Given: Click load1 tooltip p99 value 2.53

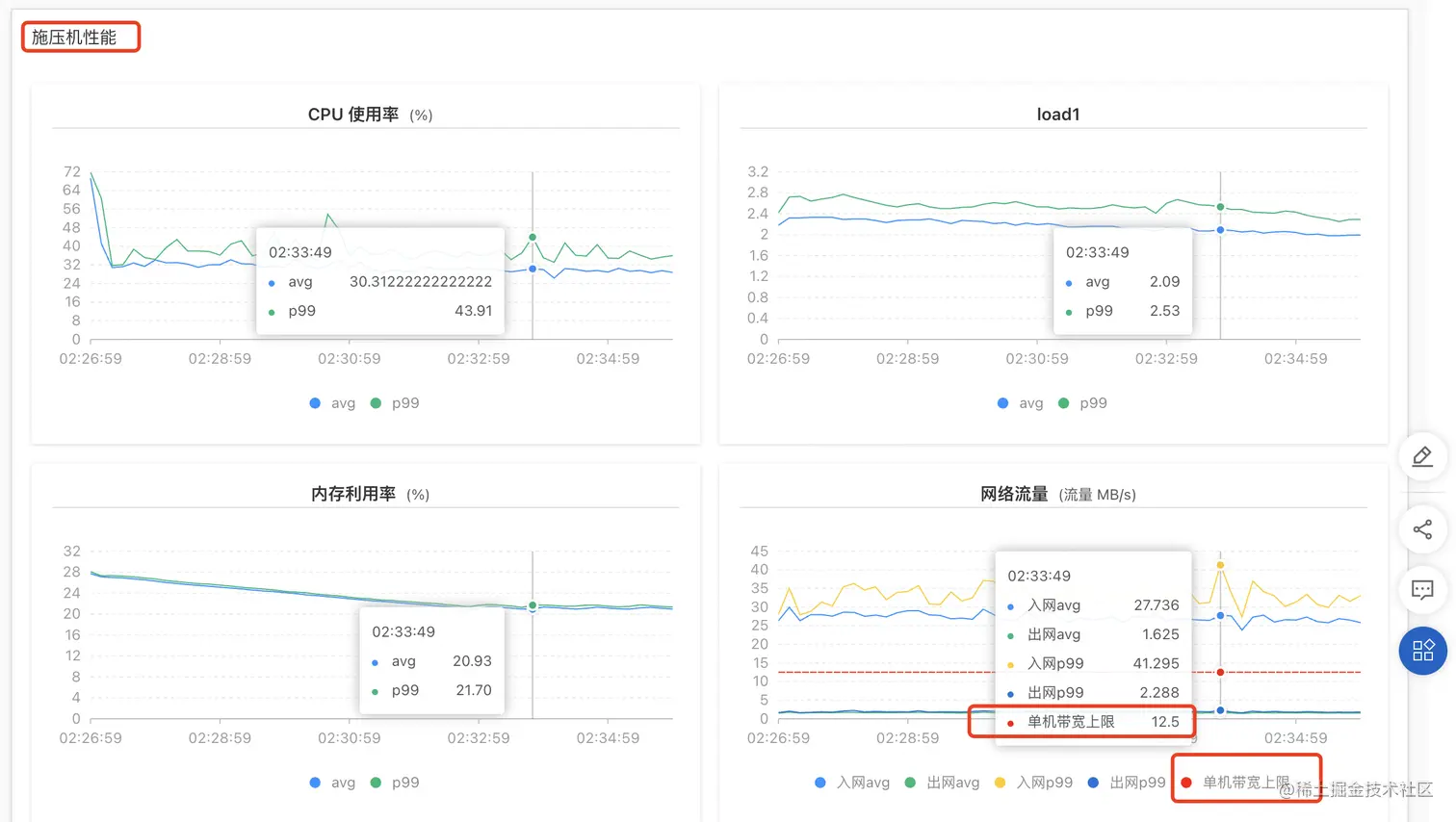Looking at the screenshot, I should coord(1164,311).
